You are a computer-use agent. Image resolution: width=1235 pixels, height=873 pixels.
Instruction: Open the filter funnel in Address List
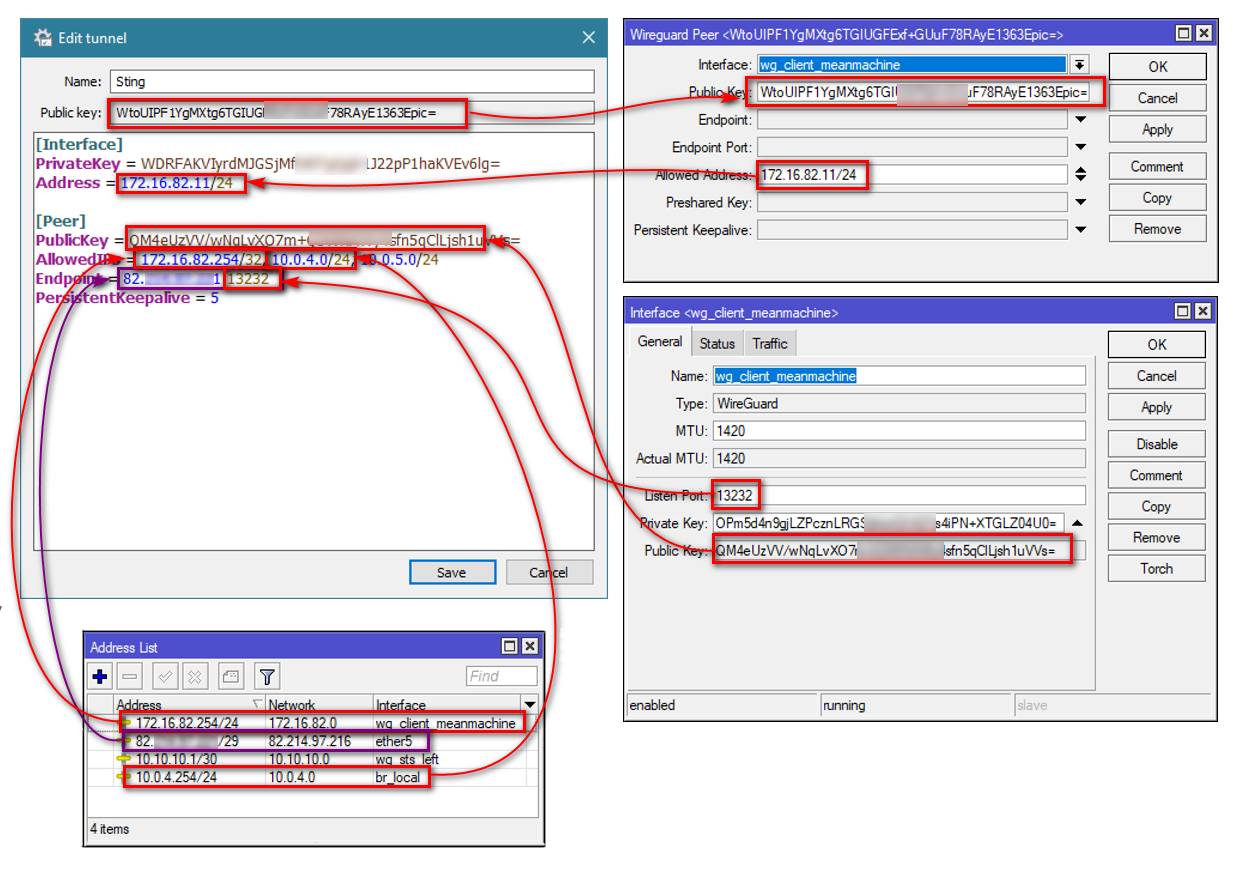(x=267, y=677)
